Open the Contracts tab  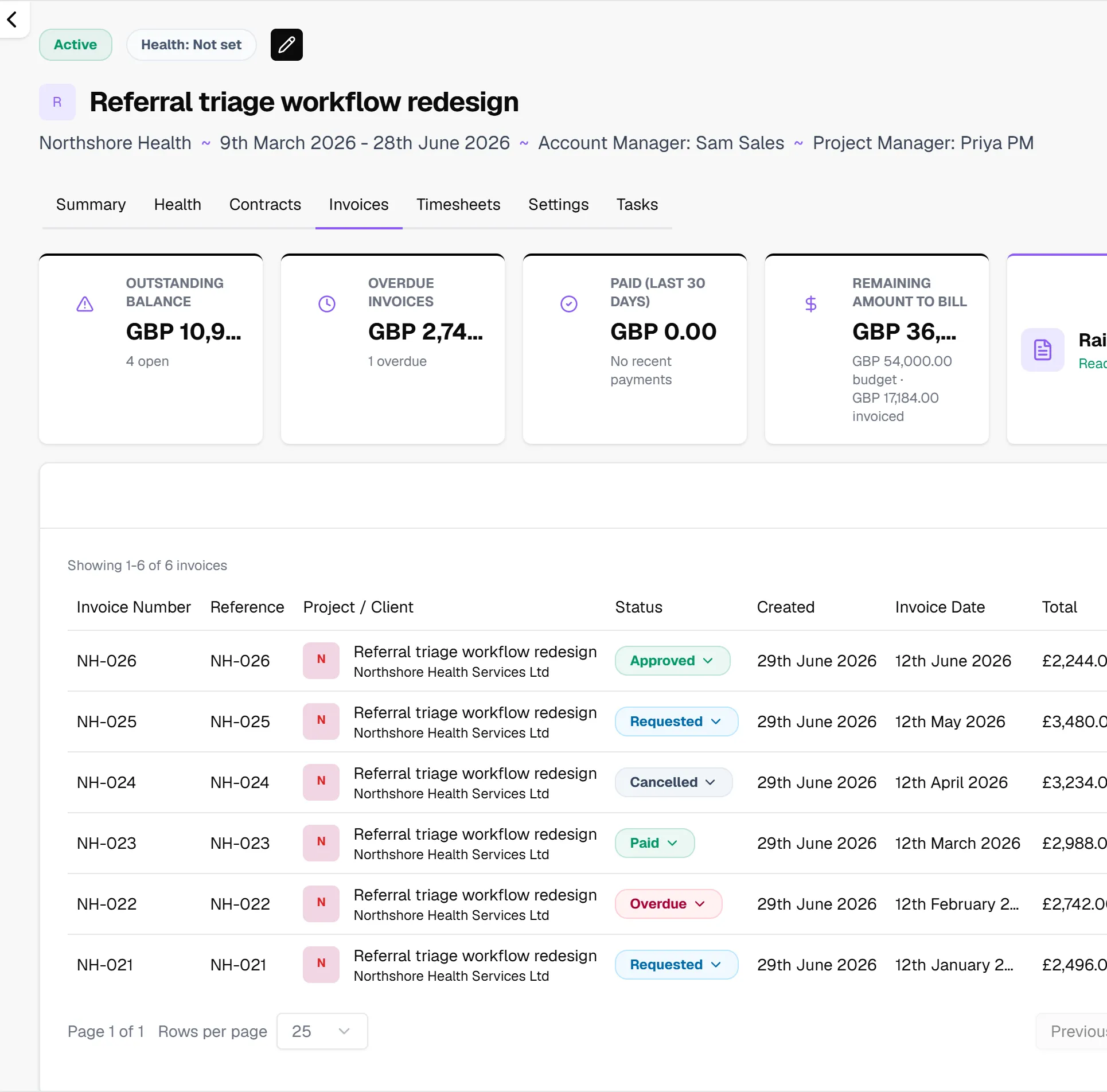265,205
